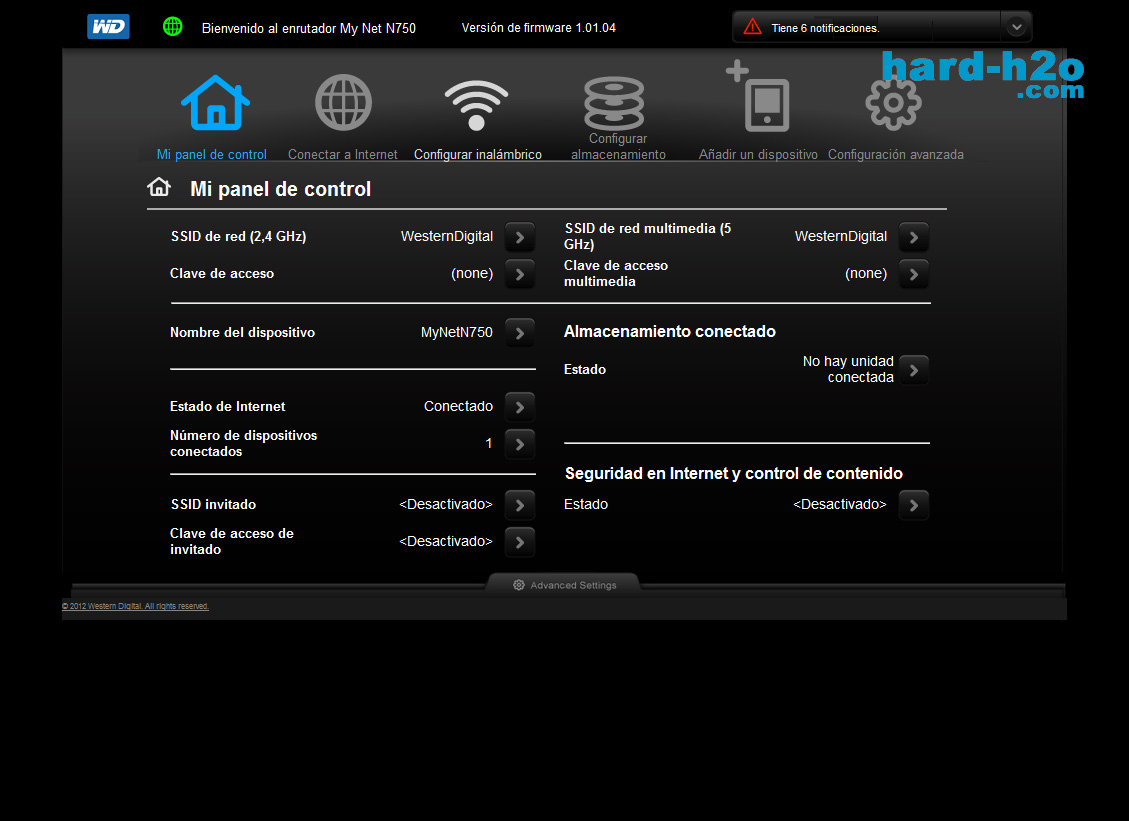Screen dimensions: 1129x821
Task: Select the Mi panel de control tab label
Action: (x=212, y=154)
